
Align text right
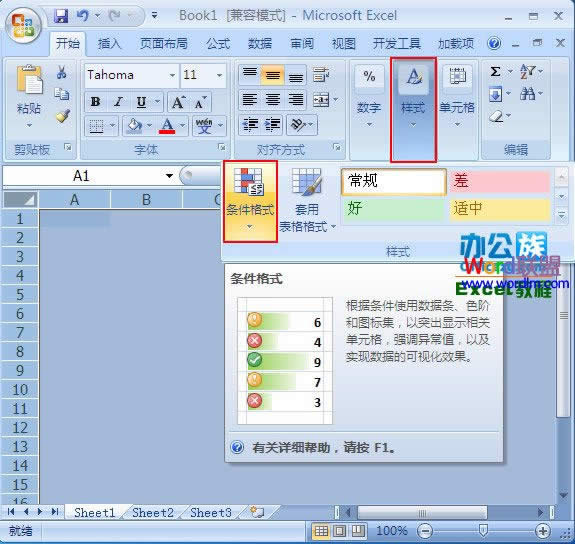tap(296, 99)
